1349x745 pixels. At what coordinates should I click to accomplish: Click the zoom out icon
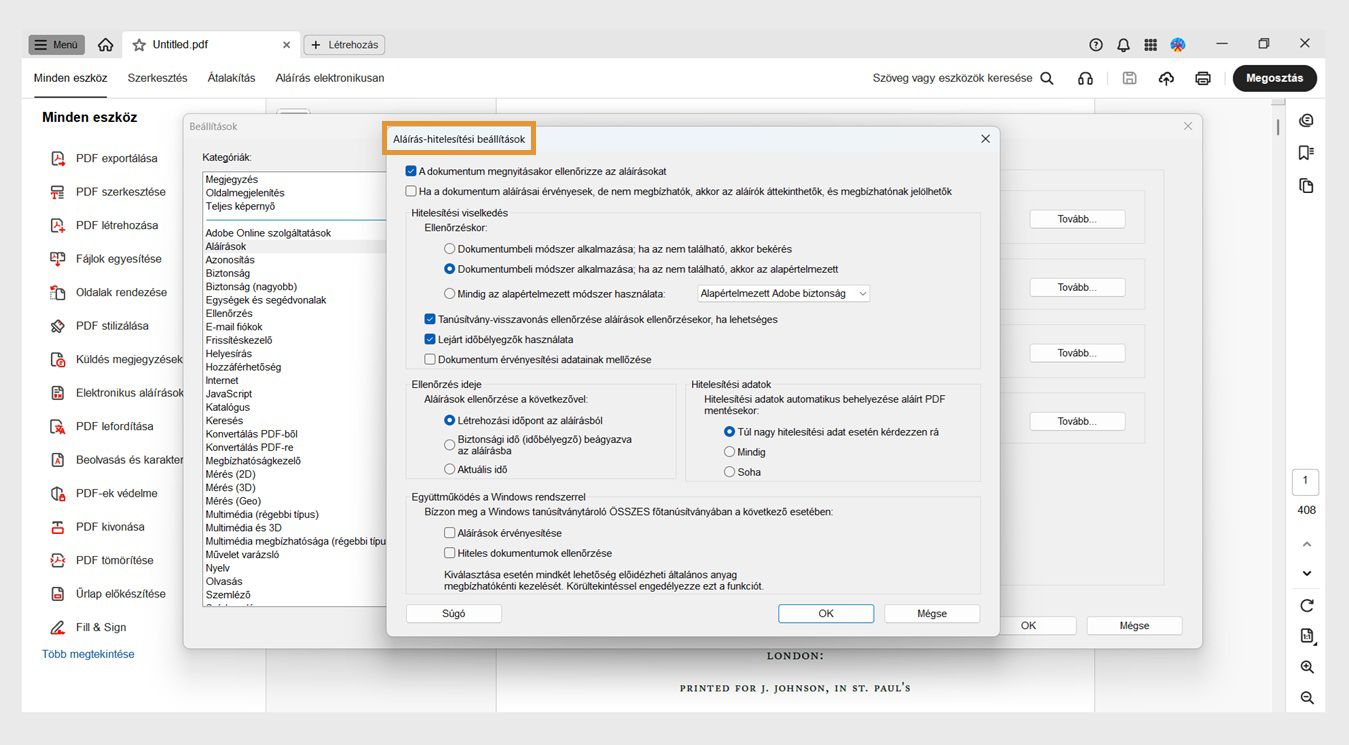(1306, 698)
